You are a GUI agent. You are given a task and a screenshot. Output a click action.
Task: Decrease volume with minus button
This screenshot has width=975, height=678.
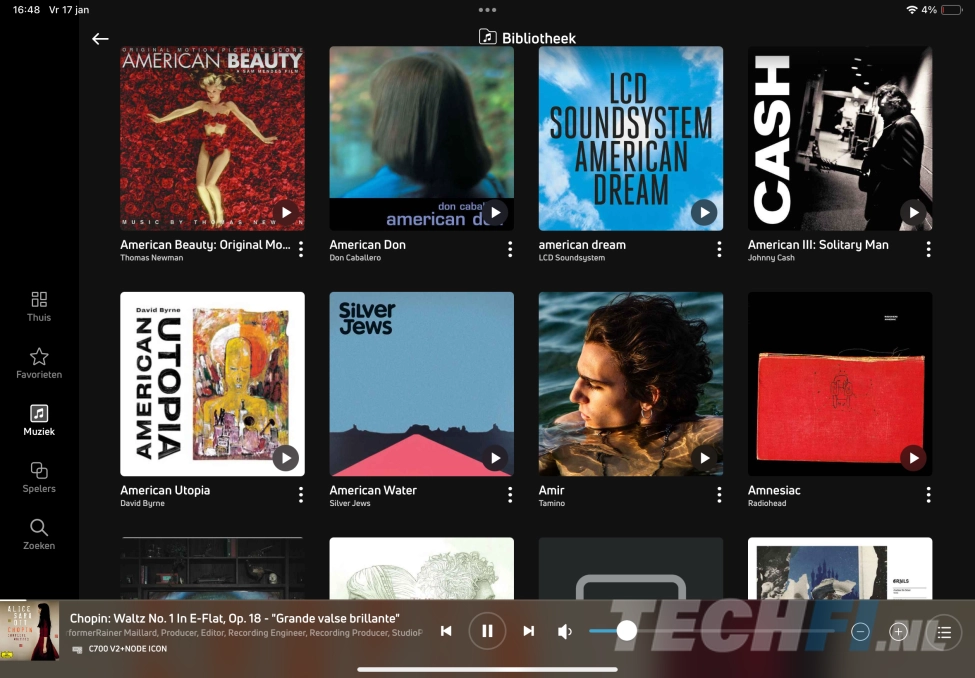(860, 632)
